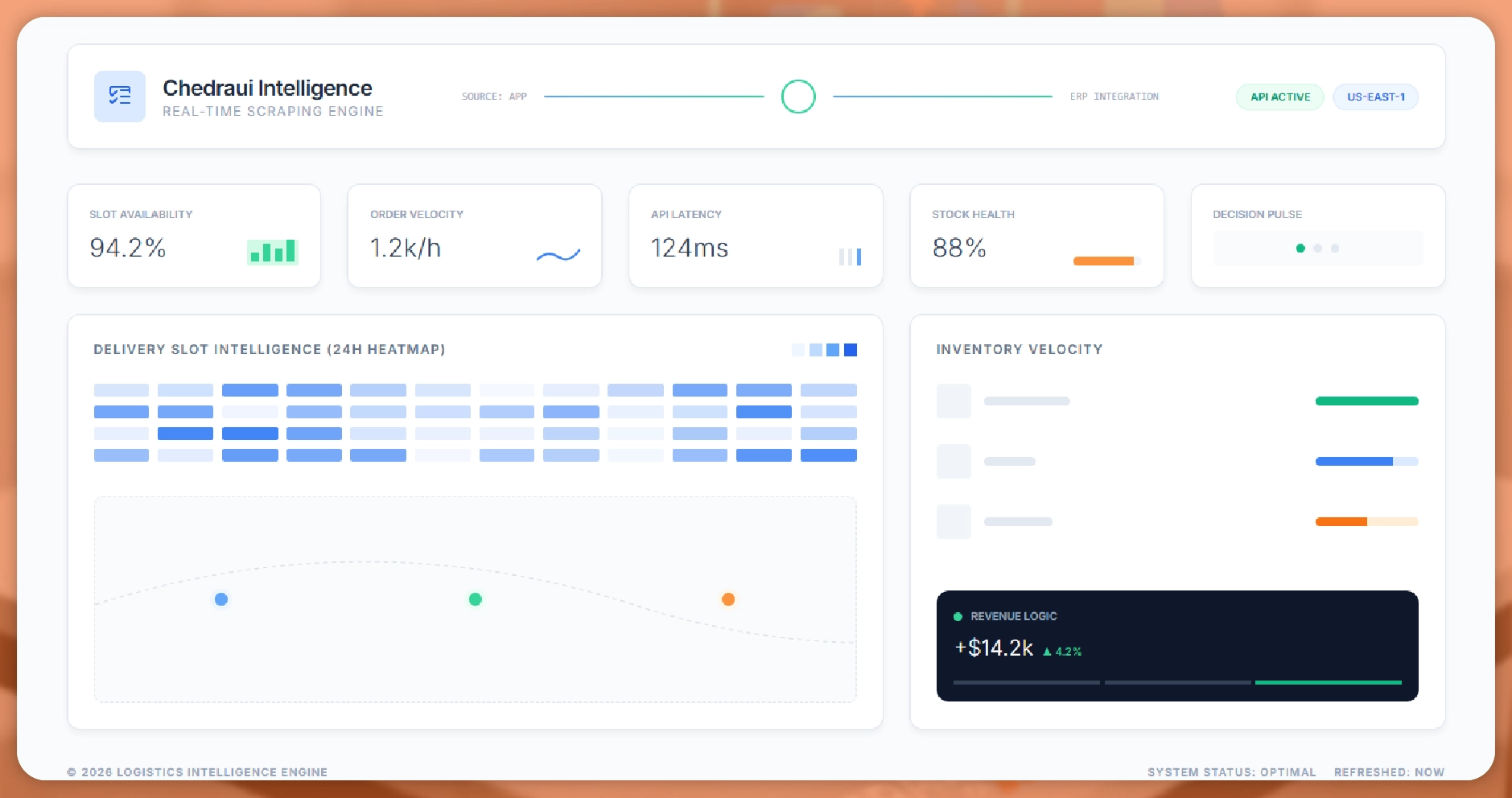Viewport: 1512px width, 798px height.
Task: Click the Chedraui Intelligence checklist logo icon
Action: click(x=120, y=97)
